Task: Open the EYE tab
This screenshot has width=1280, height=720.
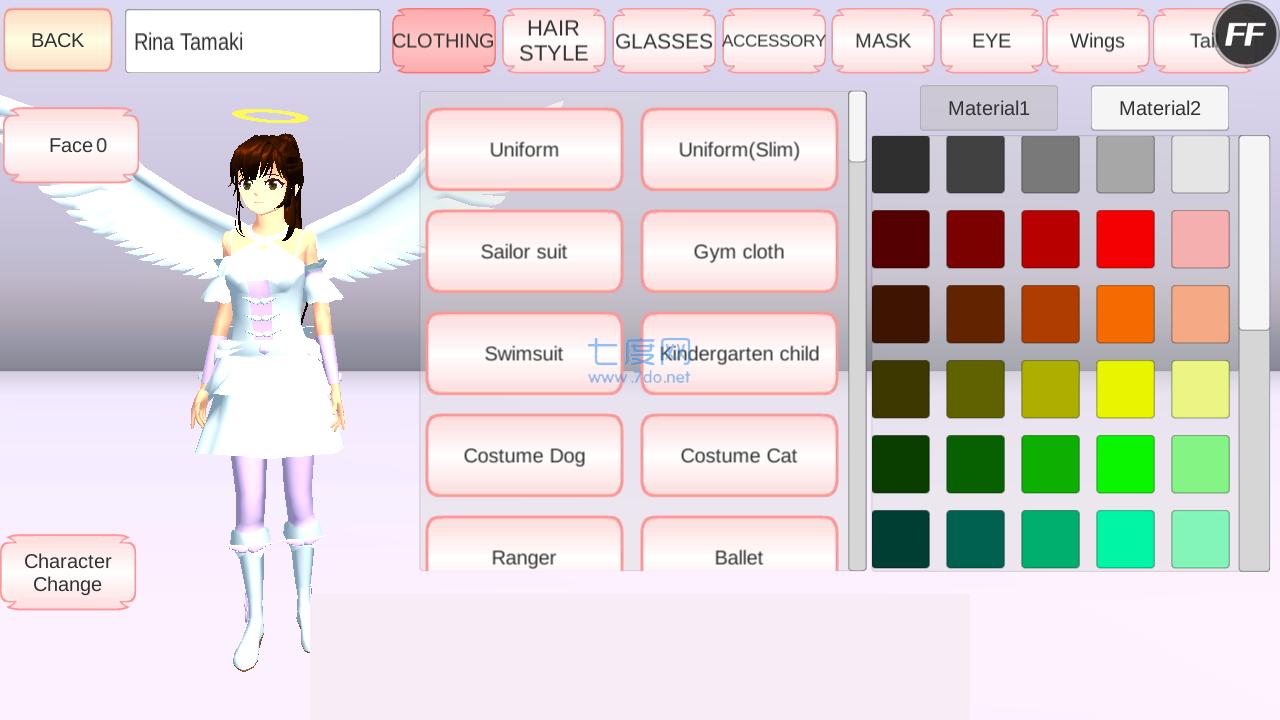Action: pos(991,41)
